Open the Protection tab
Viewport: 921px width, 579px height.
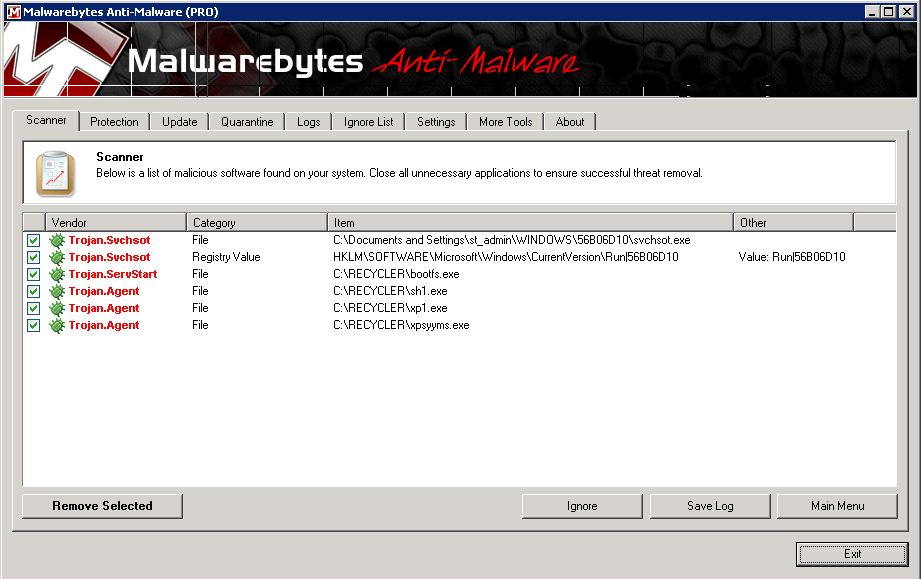pyautogui.click(x=115, y=122)
